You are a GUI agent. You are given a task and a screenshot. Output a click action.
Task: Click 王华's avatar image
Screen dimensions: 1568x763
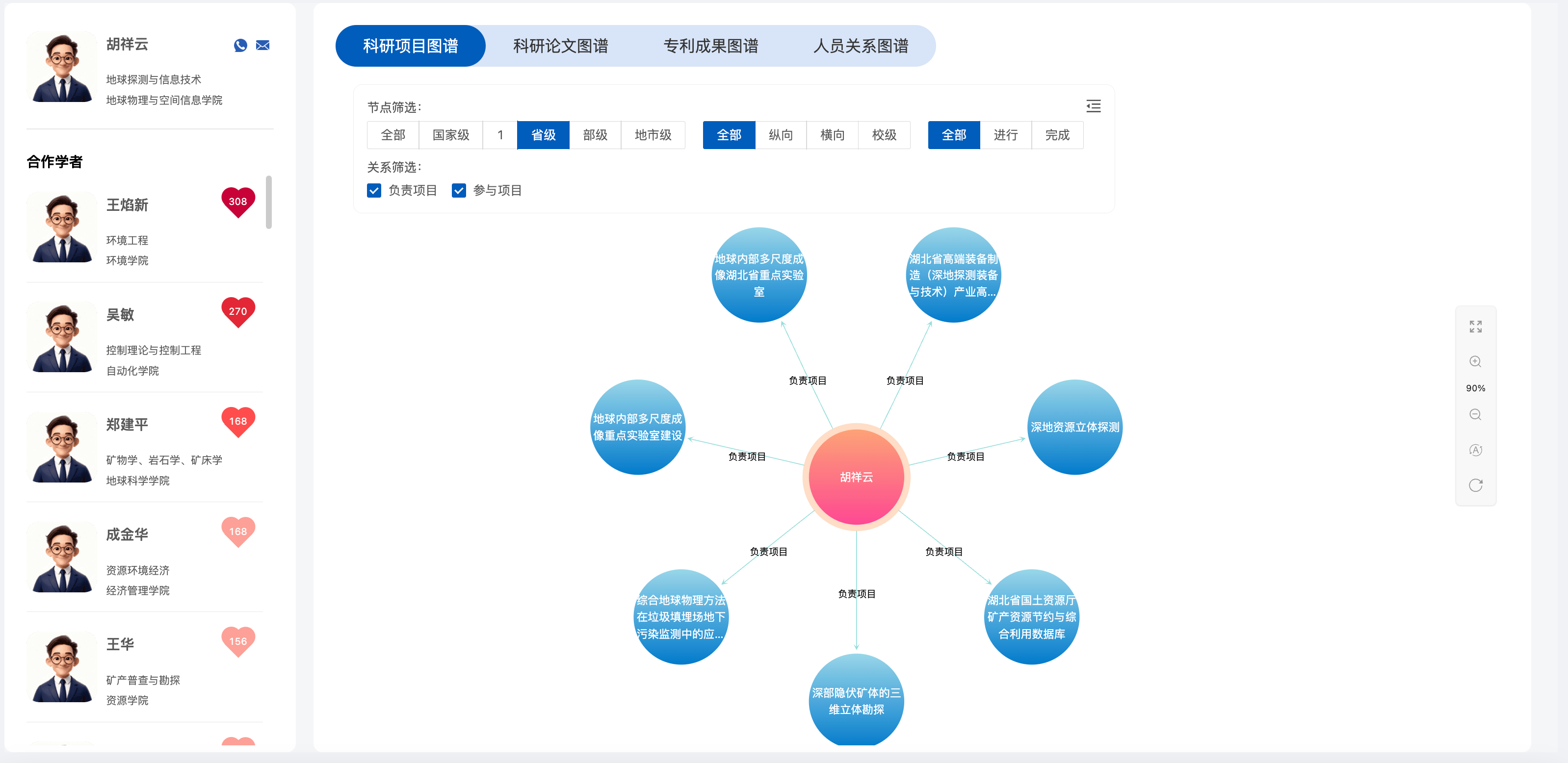62,668
